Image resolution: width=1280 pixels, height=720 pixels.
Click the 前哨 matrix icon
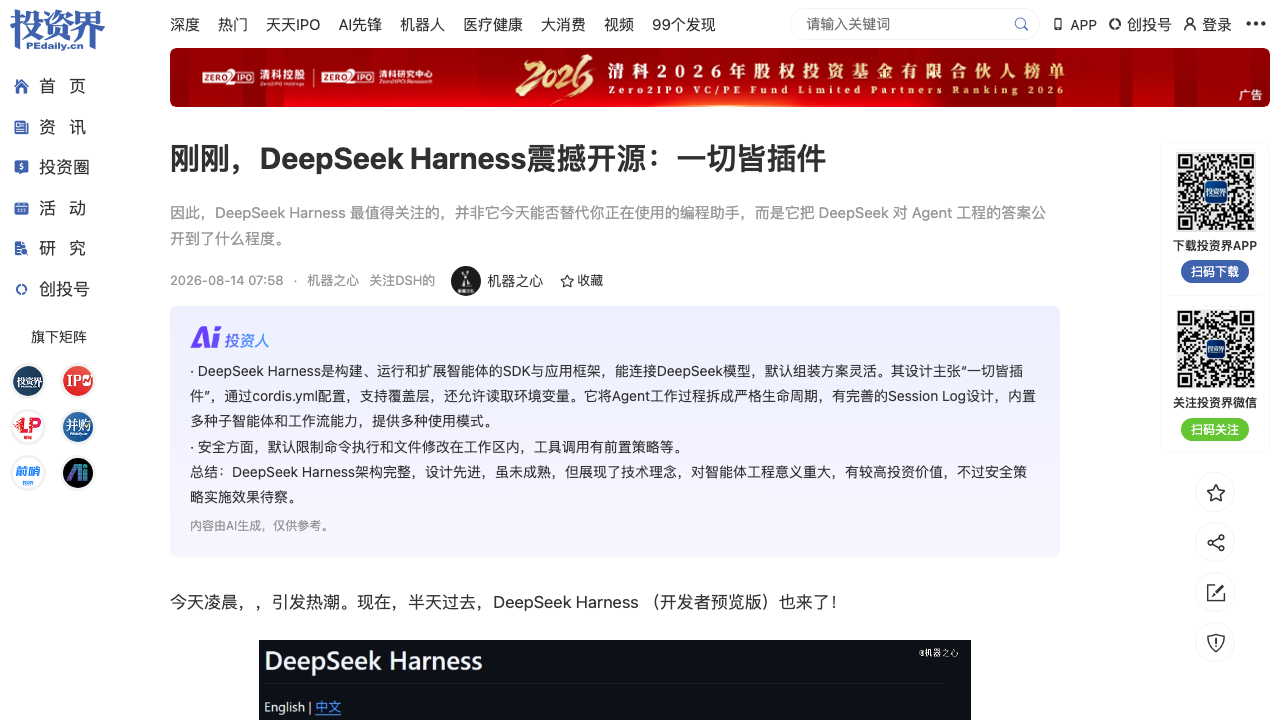(x=28, y=473)
